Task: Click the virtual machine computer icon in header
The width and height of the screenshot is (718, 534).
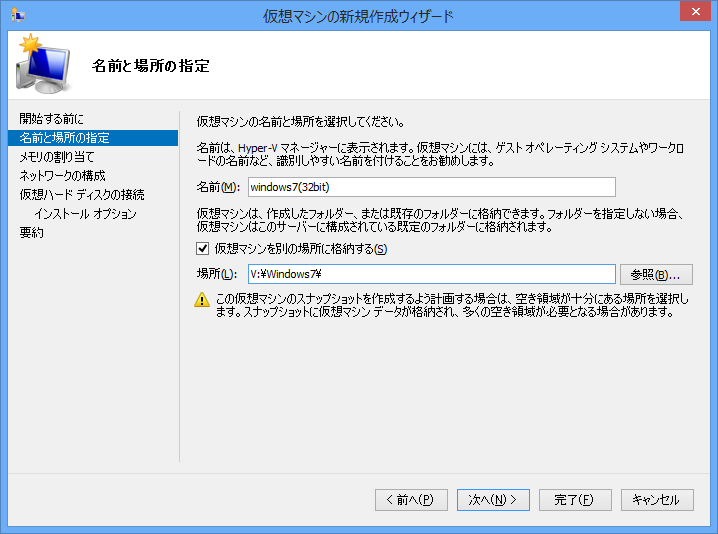Action: tap(43, 64)
